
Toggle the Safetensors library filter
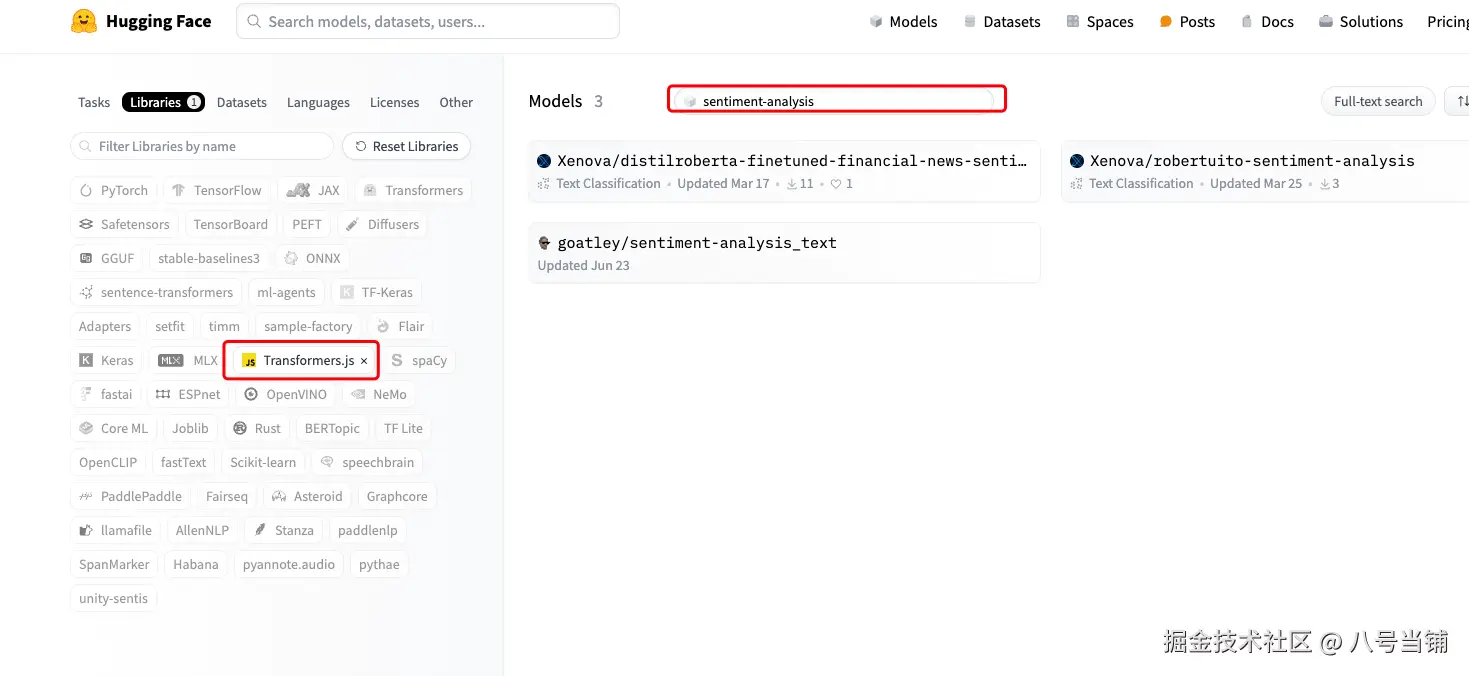[125, 224]
